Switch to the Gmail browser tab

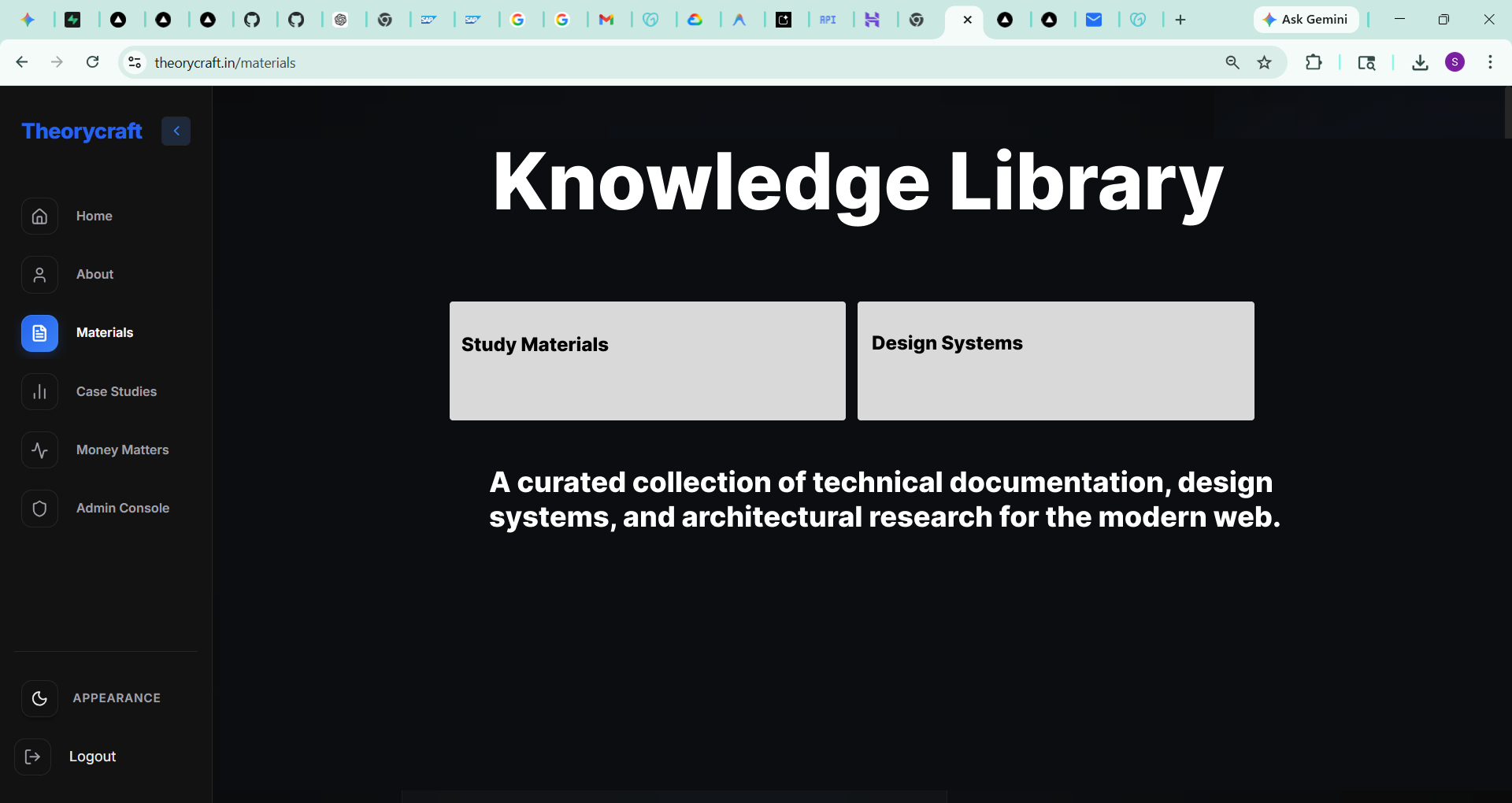(606, 20)
